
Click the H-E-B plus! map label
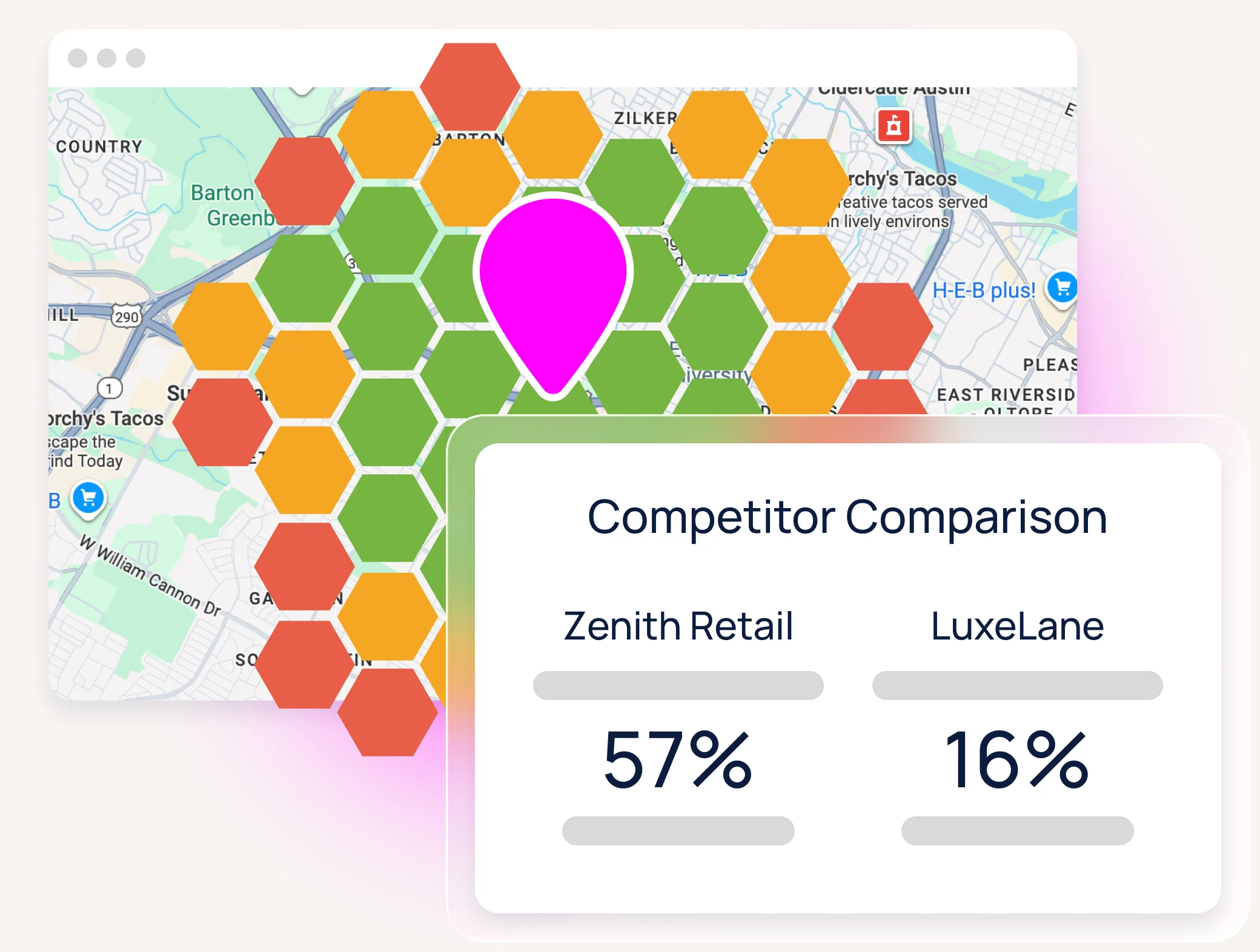[x=983, y=291]
